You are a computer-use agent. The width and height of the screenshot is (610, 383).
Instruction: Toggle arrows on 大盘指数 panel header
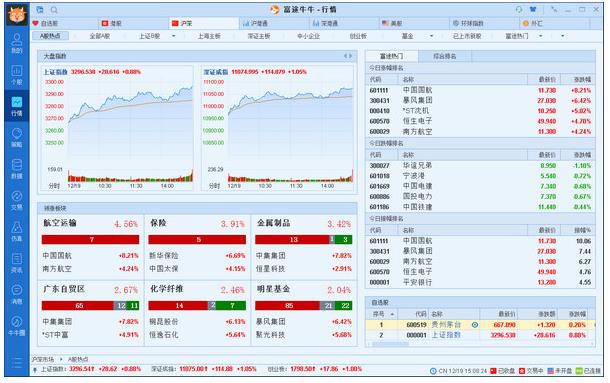click(348, 56)
